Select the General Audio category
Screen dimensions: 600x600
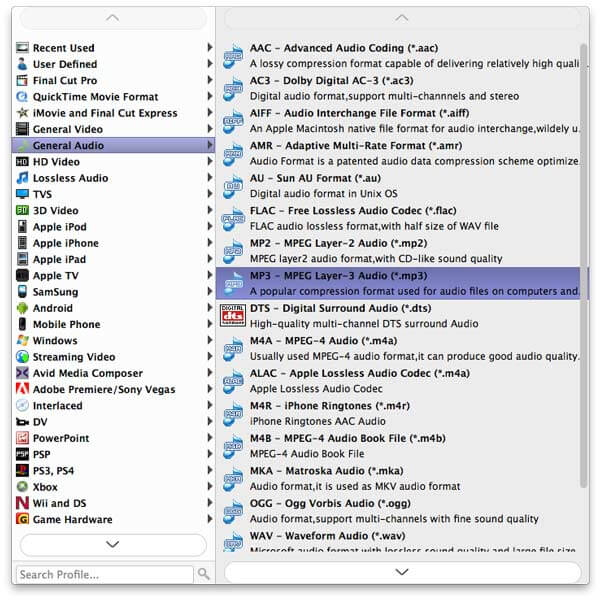[x=114, y=145]
